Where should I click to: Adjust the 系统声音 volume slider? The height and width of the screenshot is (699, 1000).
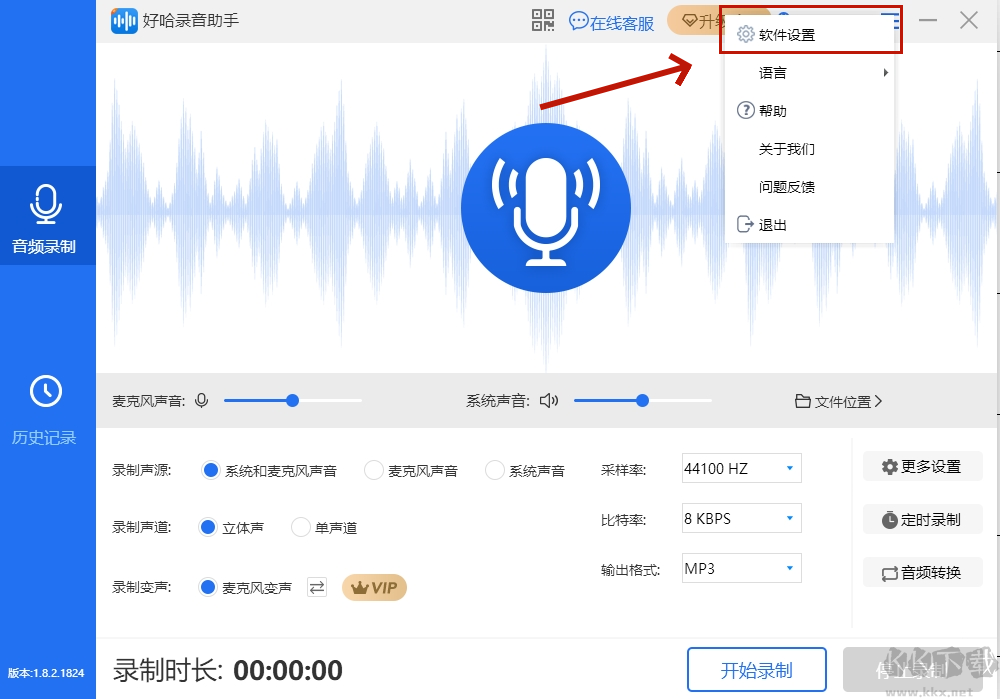pos(641,400)
